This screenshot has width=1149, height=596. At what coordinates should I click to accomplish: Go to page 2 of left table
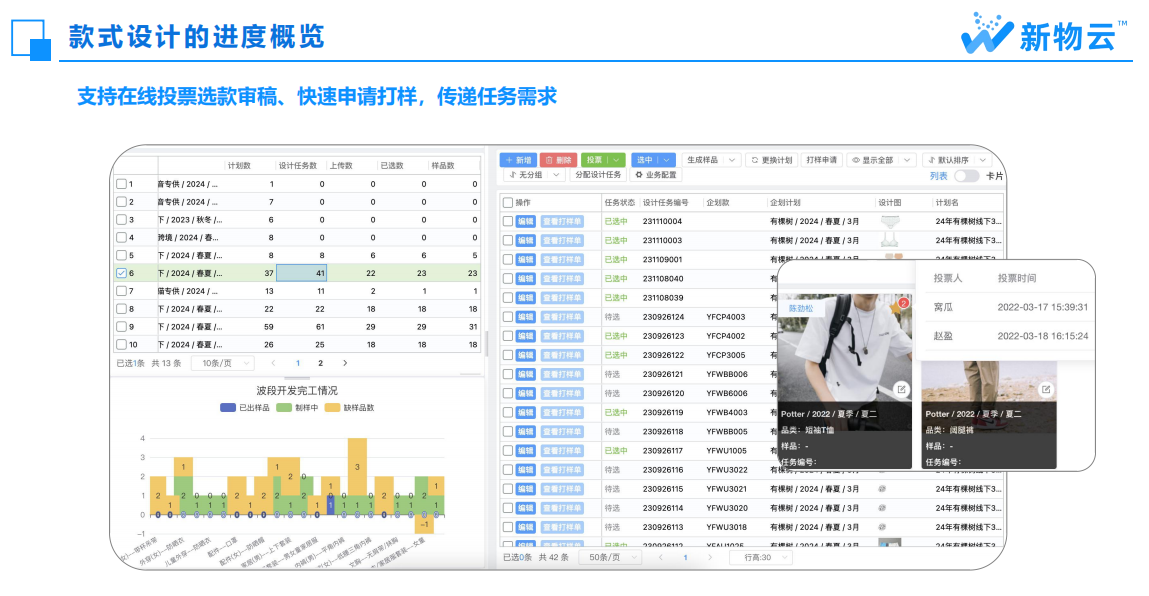point(320,363)
